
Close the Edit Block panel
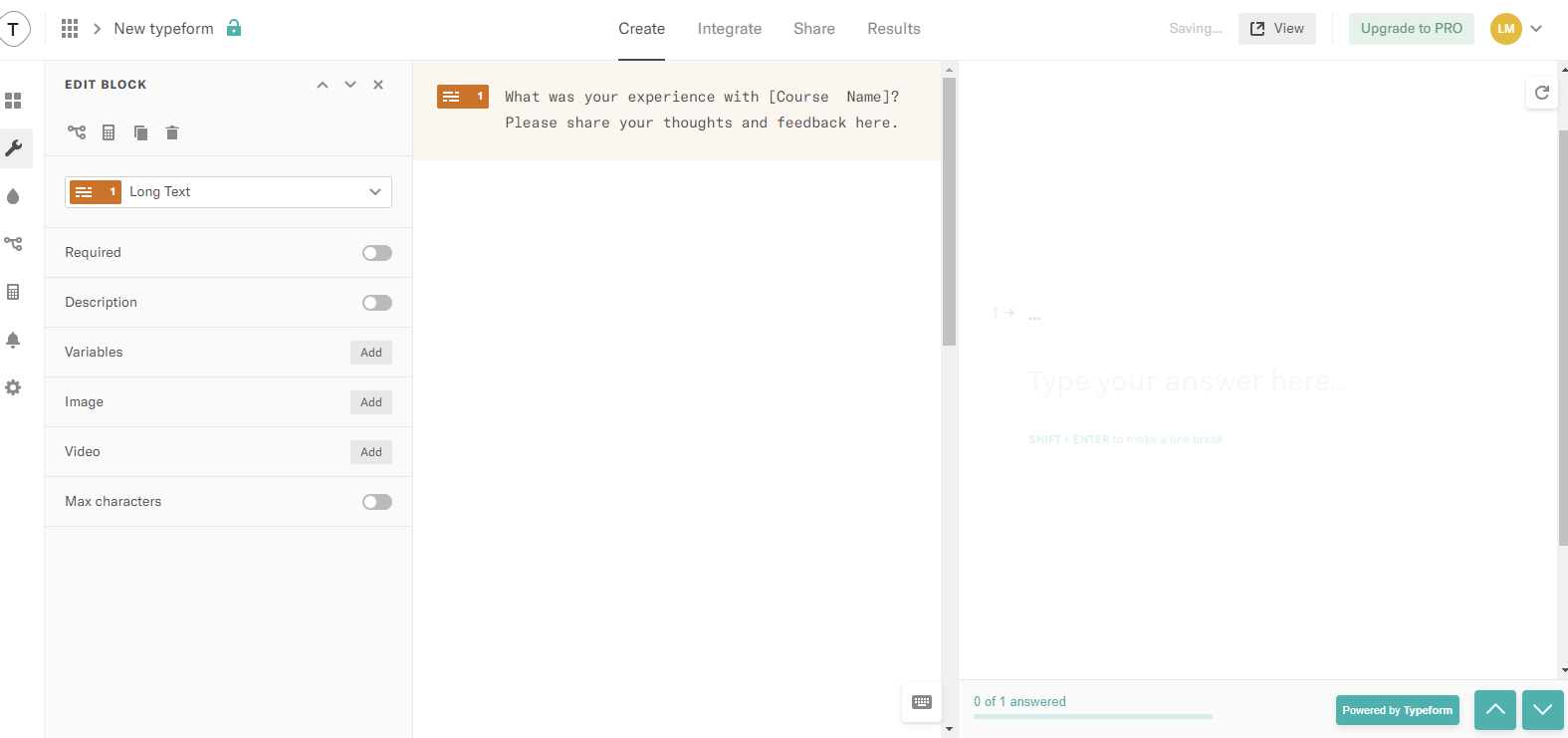pyautogui.click(x=378, y=85)
